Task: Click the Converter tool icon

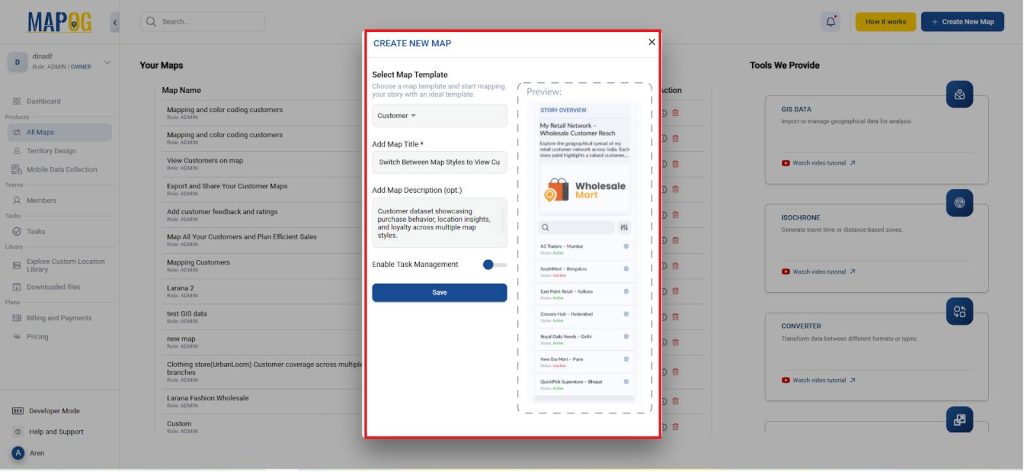Action: point(959,311)
